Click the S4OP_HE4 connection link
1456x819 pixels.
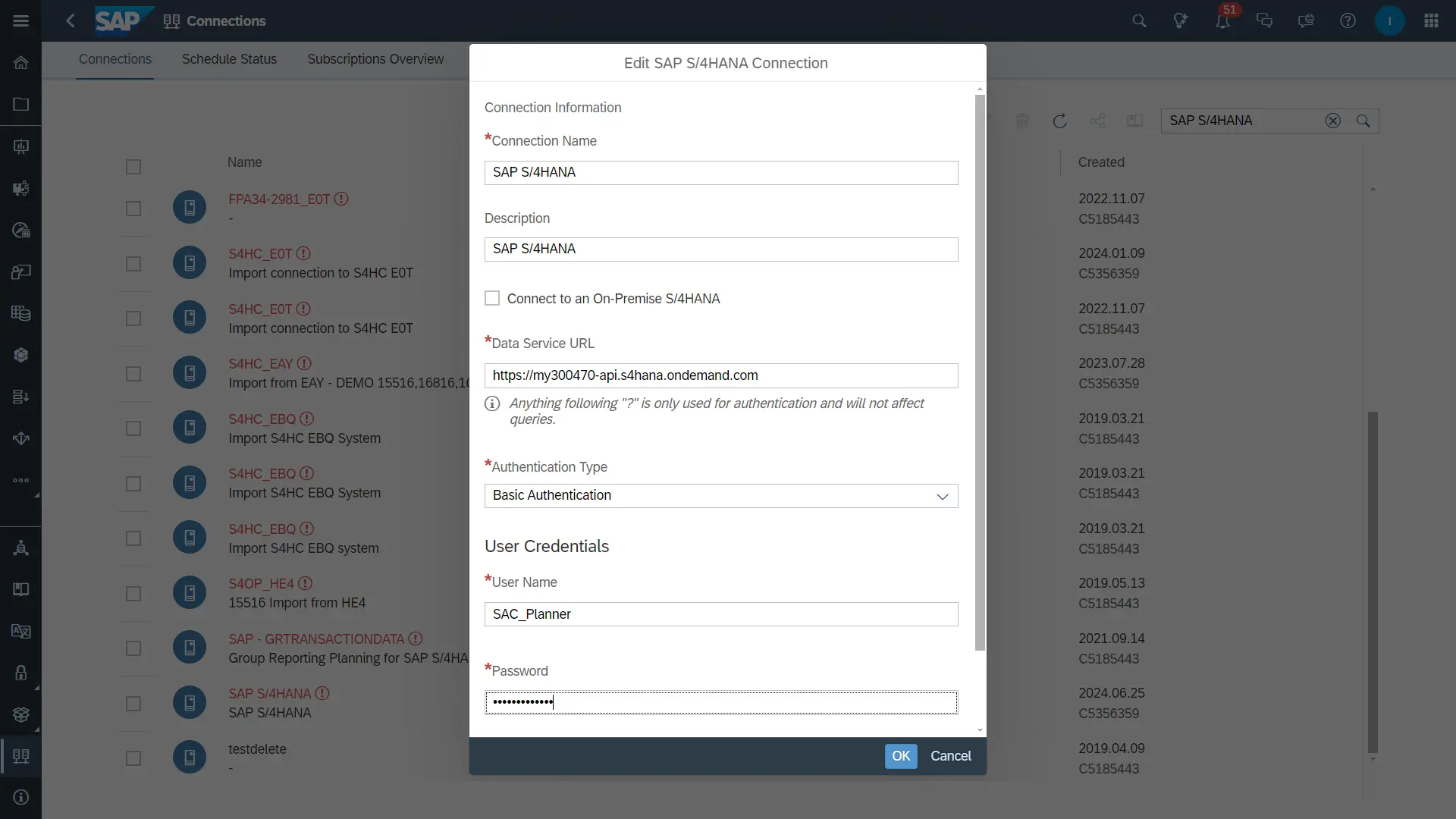pyautogui.click(x=261, y=584)
